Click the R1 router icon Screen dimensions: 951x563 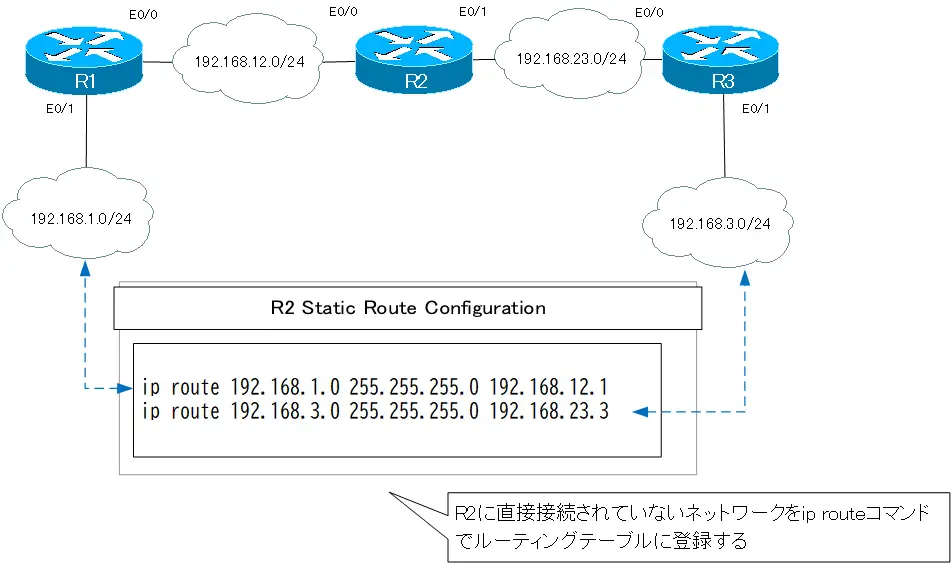click(84, 61)
